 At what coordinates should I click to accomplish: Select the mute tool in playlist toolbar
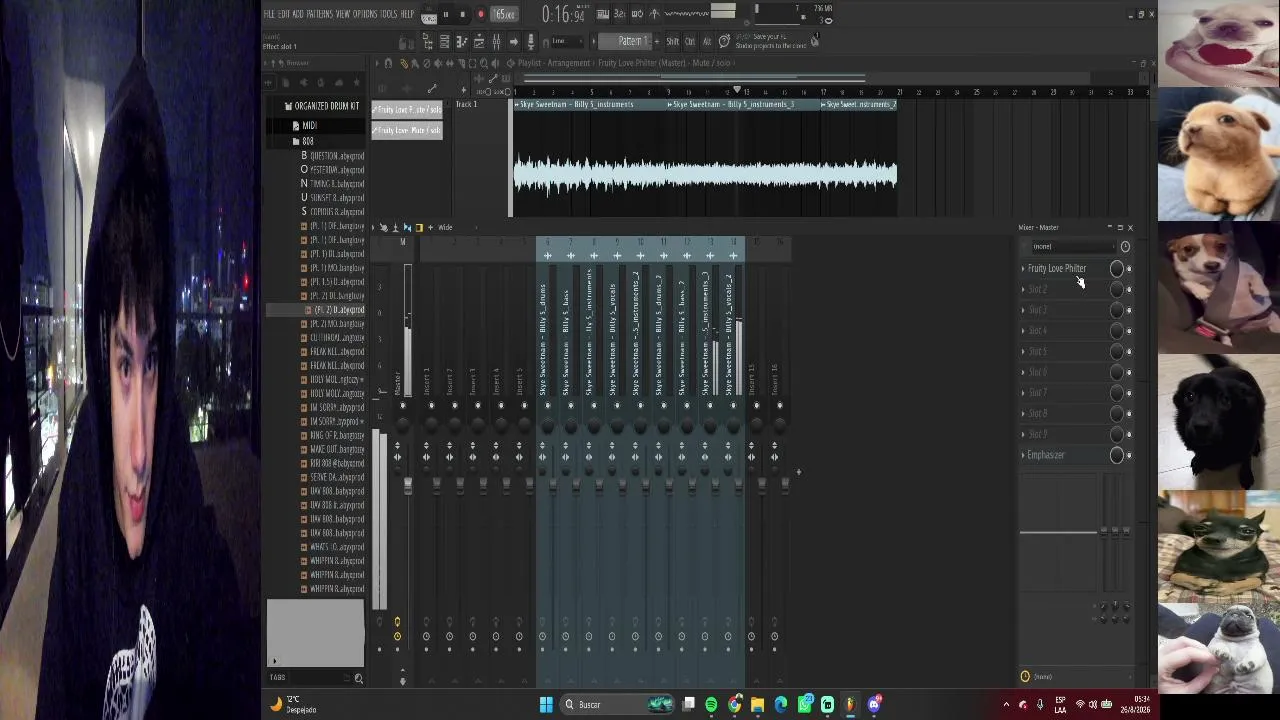(437, 63)
